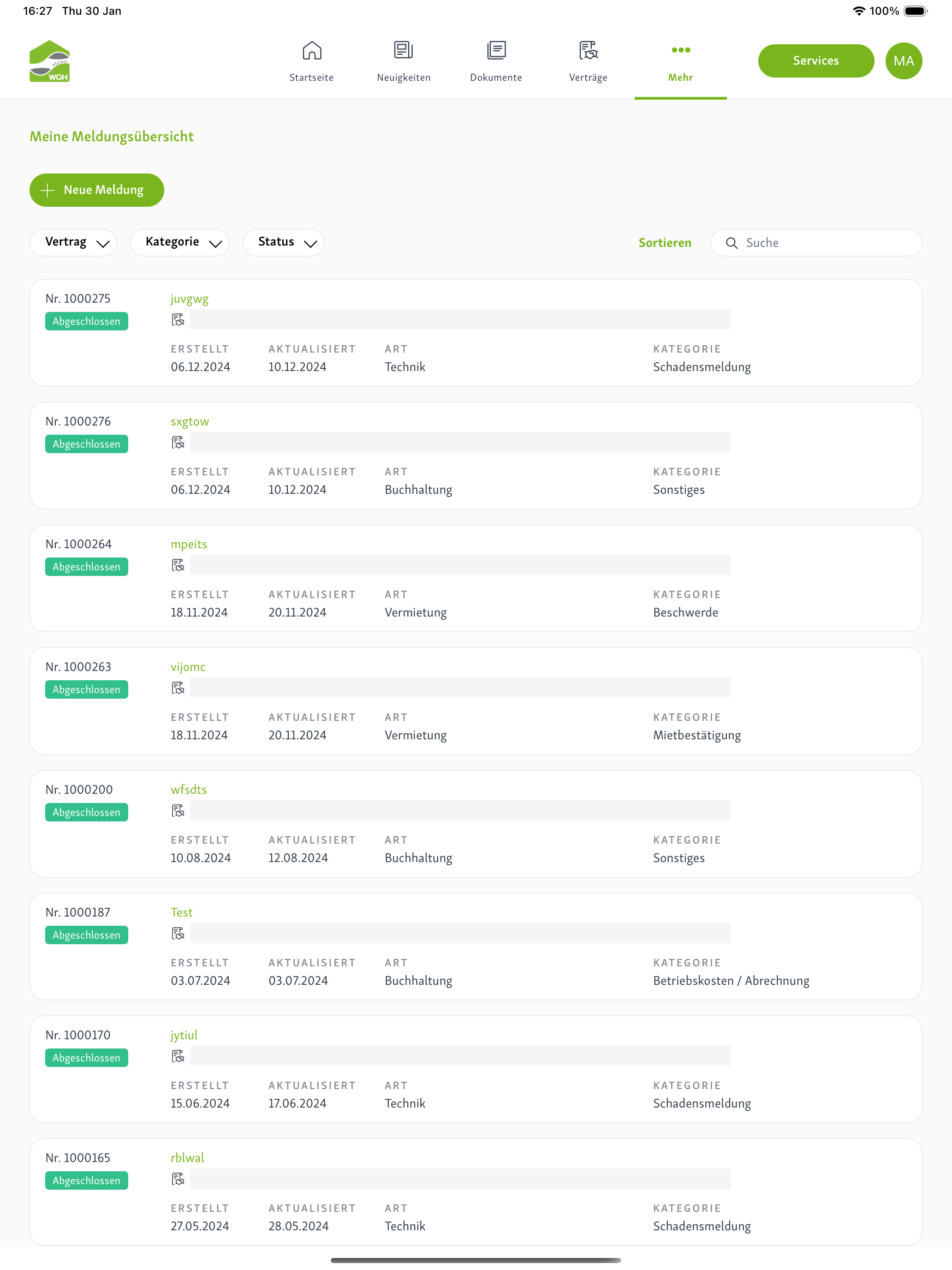Click contract icon in jytiul card
The image size is (952, 1270).
pyautogui.click(x=178, y=1056)
